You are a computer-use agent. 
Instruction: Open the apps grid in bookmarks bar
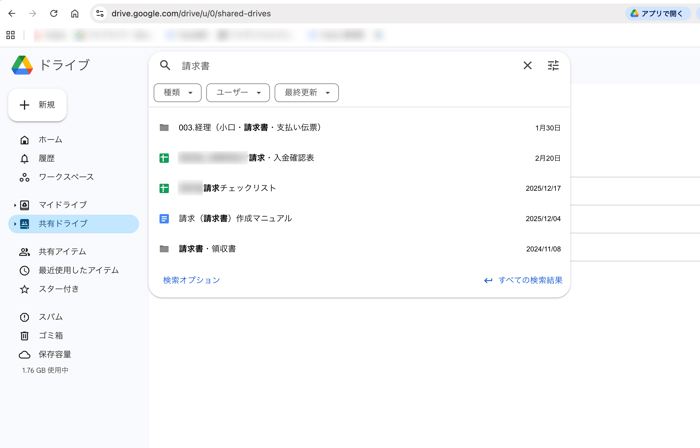pos(11,35)
